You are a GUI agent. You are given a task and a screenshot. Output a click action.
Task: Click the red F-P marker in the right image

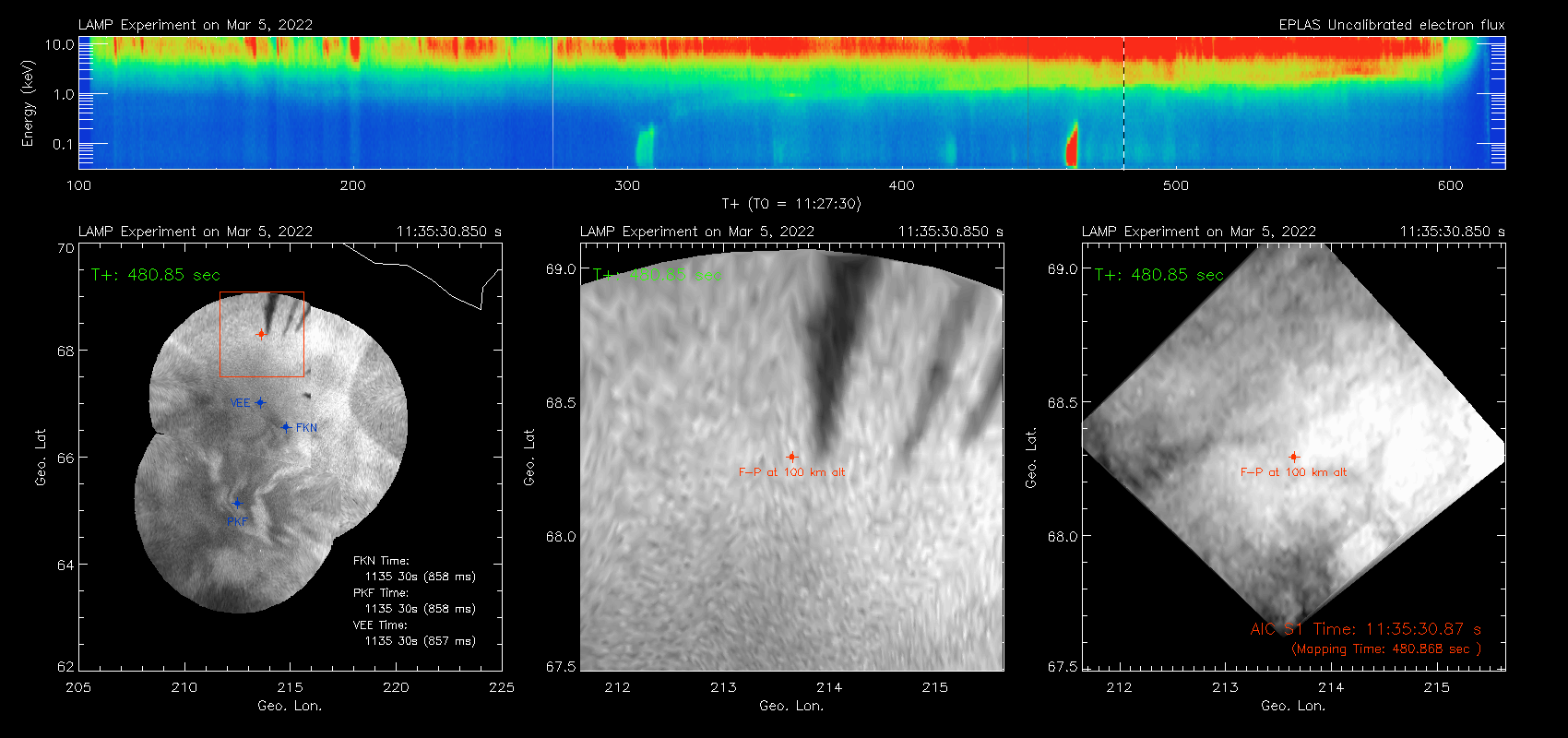1293,457
